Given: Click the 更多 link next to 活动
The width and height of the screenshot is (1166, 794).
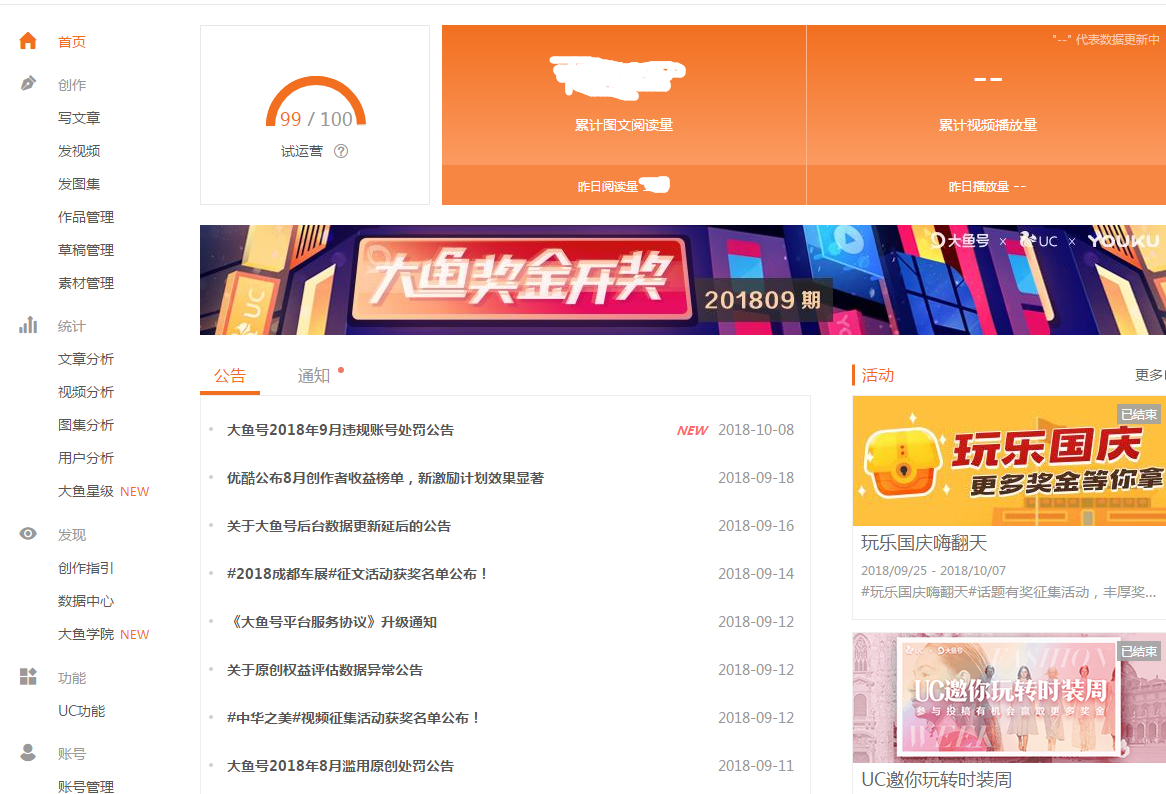Looking at the screenshot, I should click(1150, 375).
